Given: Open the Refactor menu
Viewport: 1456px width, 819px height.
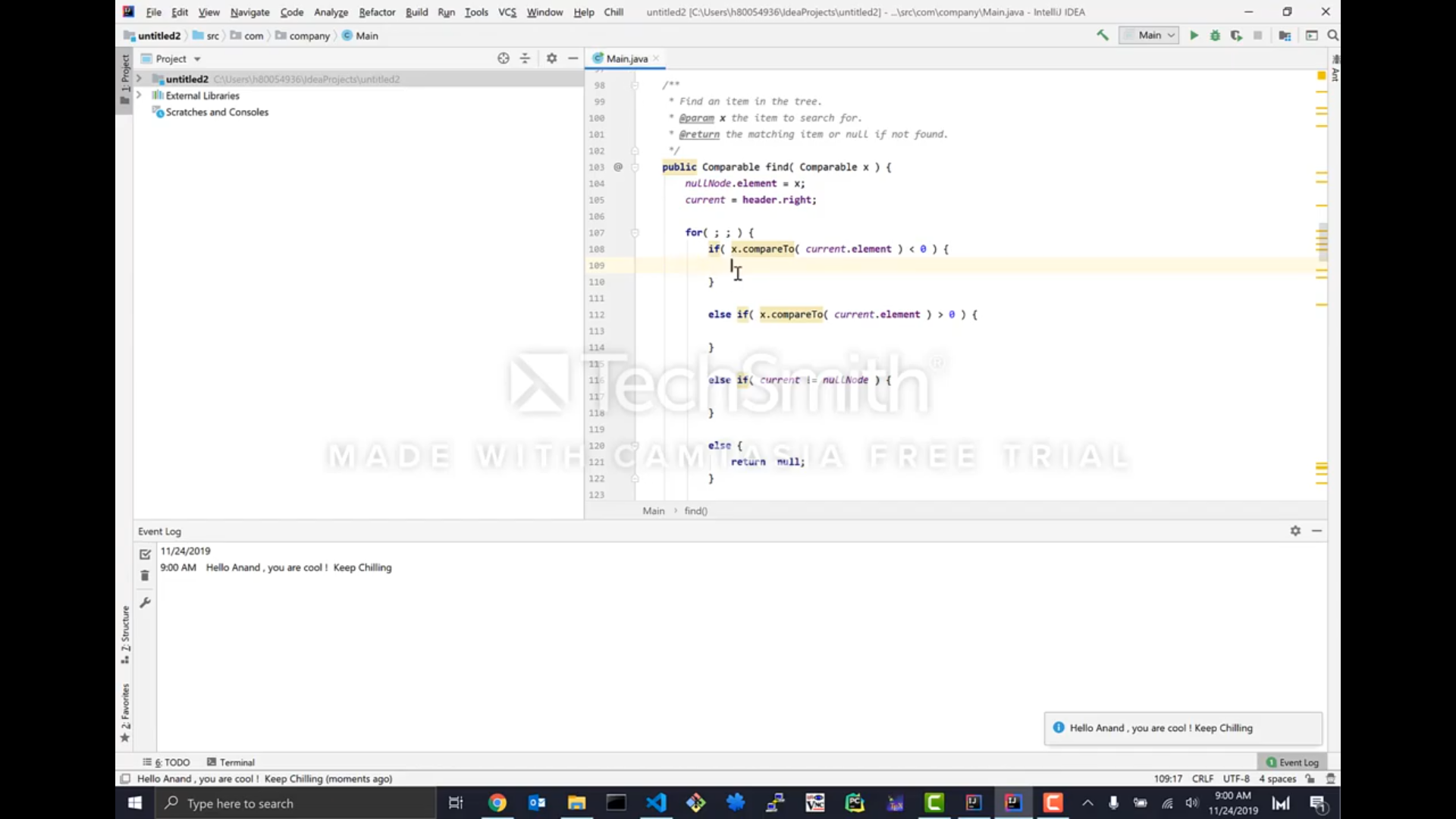Looking at the screenshot, I should [377, 12].
